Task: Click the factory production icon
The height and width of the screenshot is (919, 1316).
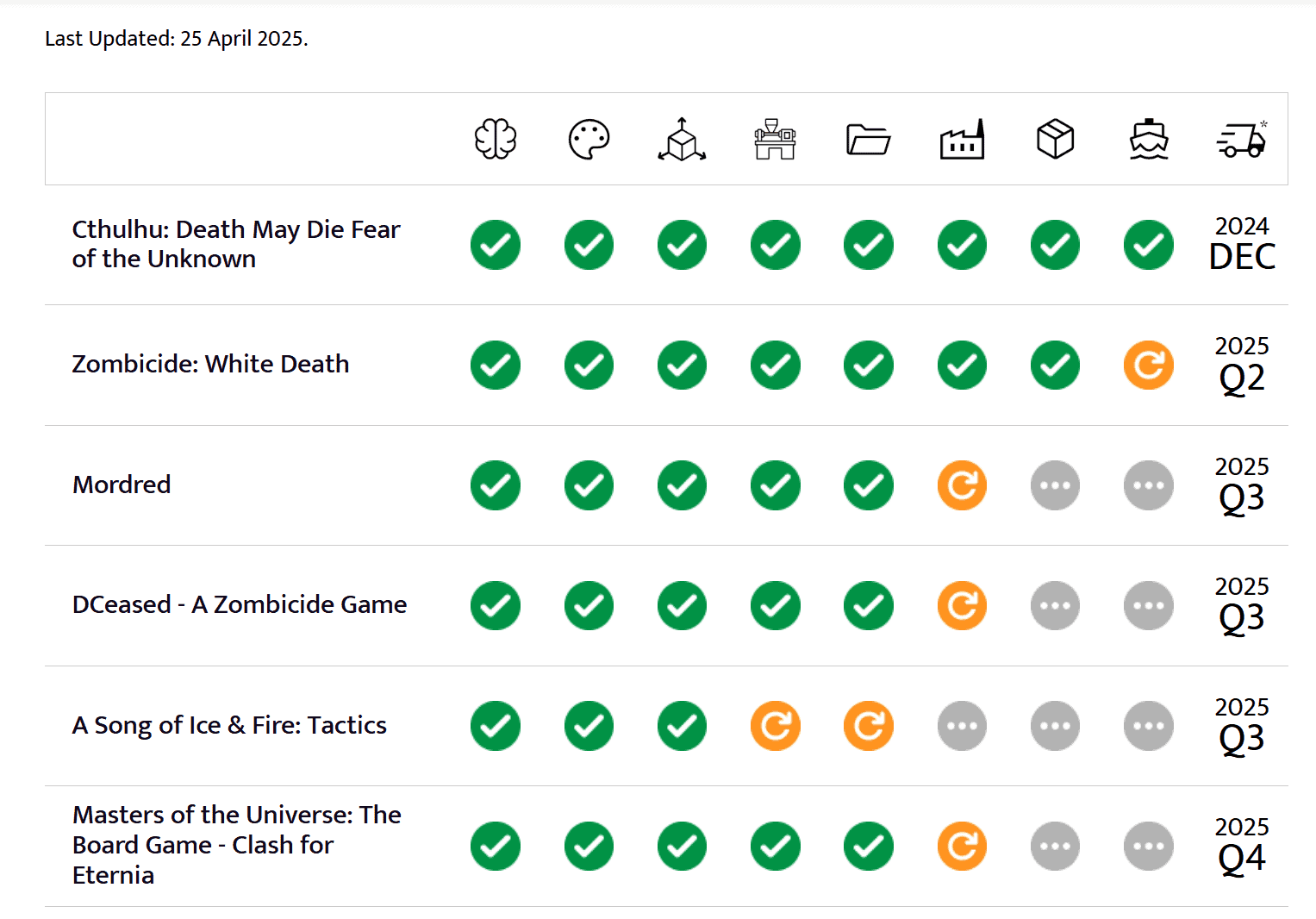Action: point(962,139)
